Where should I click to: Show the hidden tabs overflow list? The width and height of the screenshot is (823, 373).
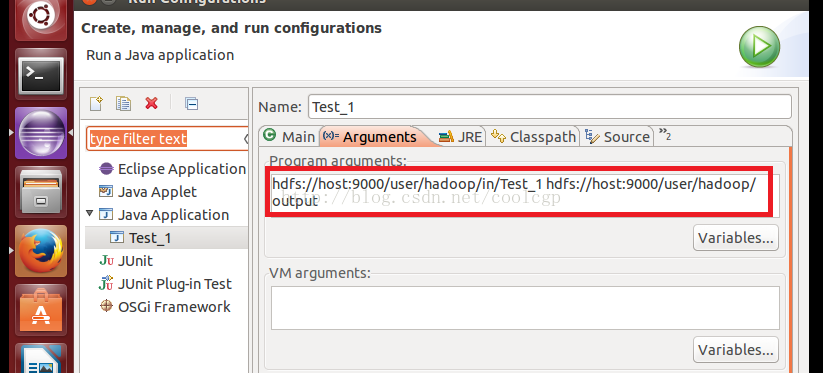click(x=665, y=135)
